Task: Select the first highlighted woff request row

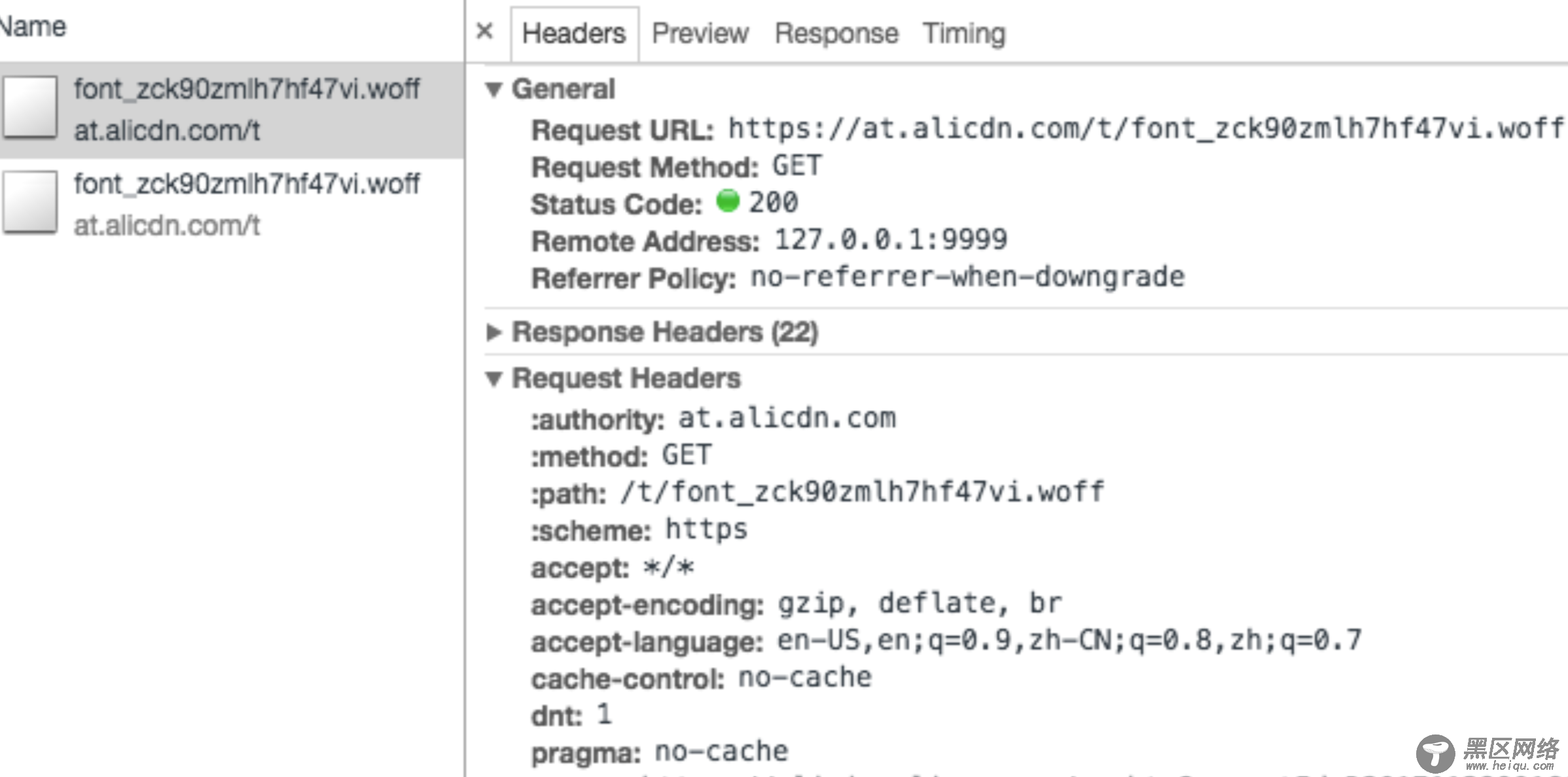Action: tap(232, 110)
